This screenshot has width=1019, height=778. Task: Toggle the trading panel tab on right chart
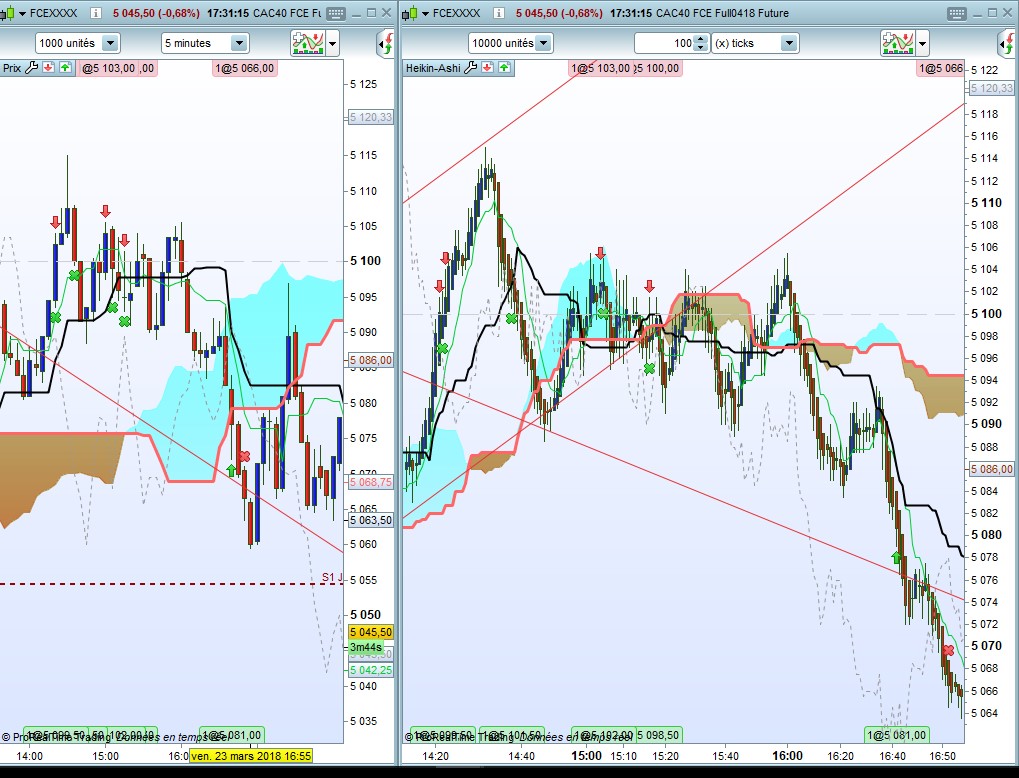tap(1007, 44)
